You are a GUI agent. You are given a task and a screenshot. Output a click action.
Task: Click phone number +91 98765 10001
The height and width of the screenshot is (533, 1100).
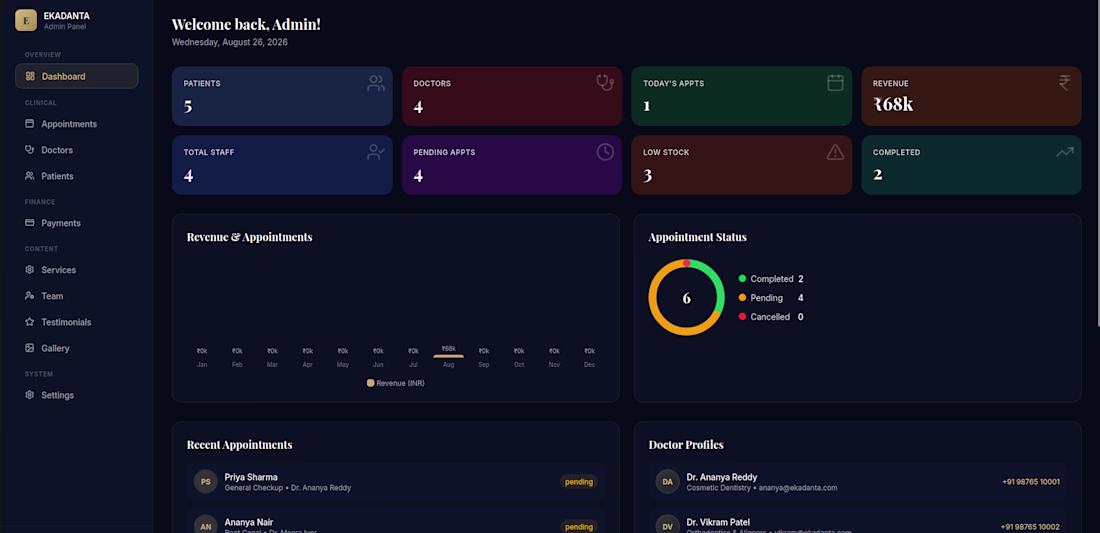pos(1031,482)
